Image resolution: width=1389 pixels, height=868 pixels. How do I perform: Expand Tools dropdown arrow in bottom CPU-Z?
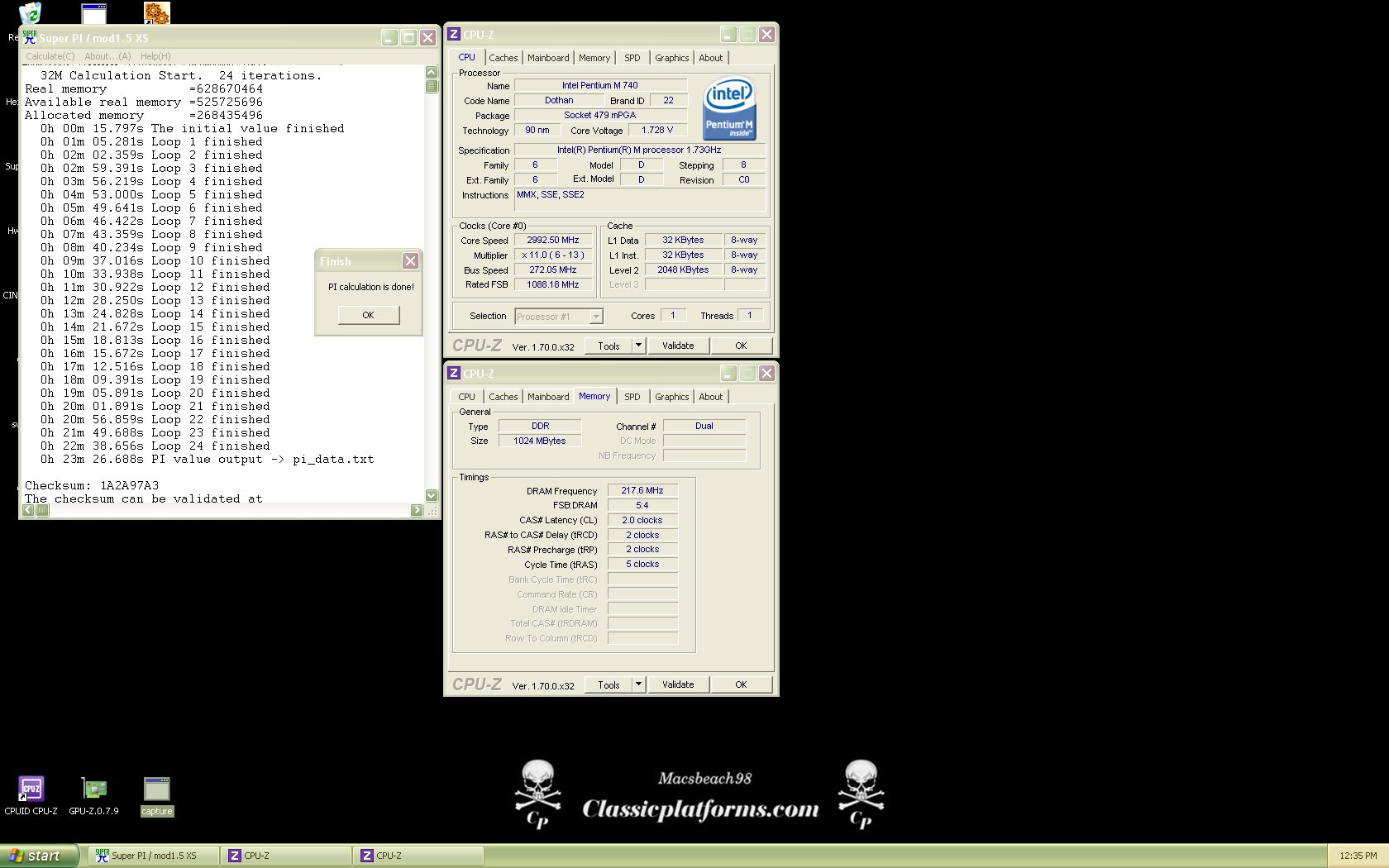click(x=638, y=684)
